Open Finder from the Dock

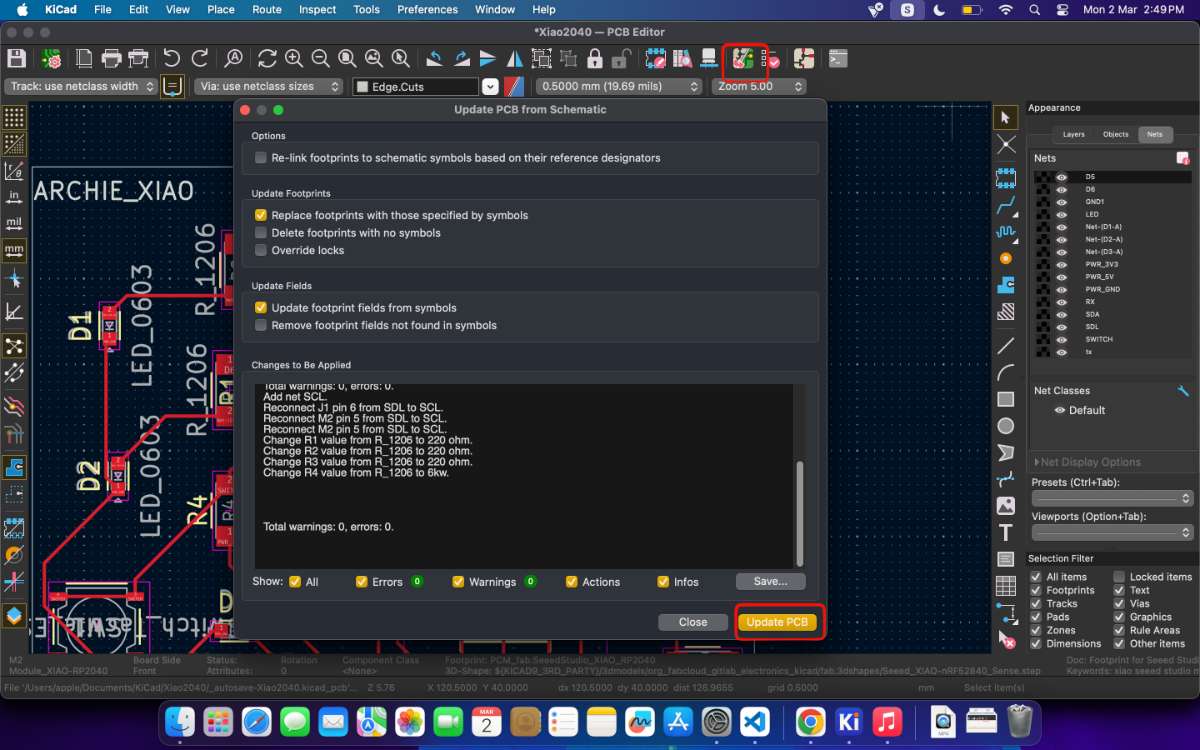click(181, 720)
